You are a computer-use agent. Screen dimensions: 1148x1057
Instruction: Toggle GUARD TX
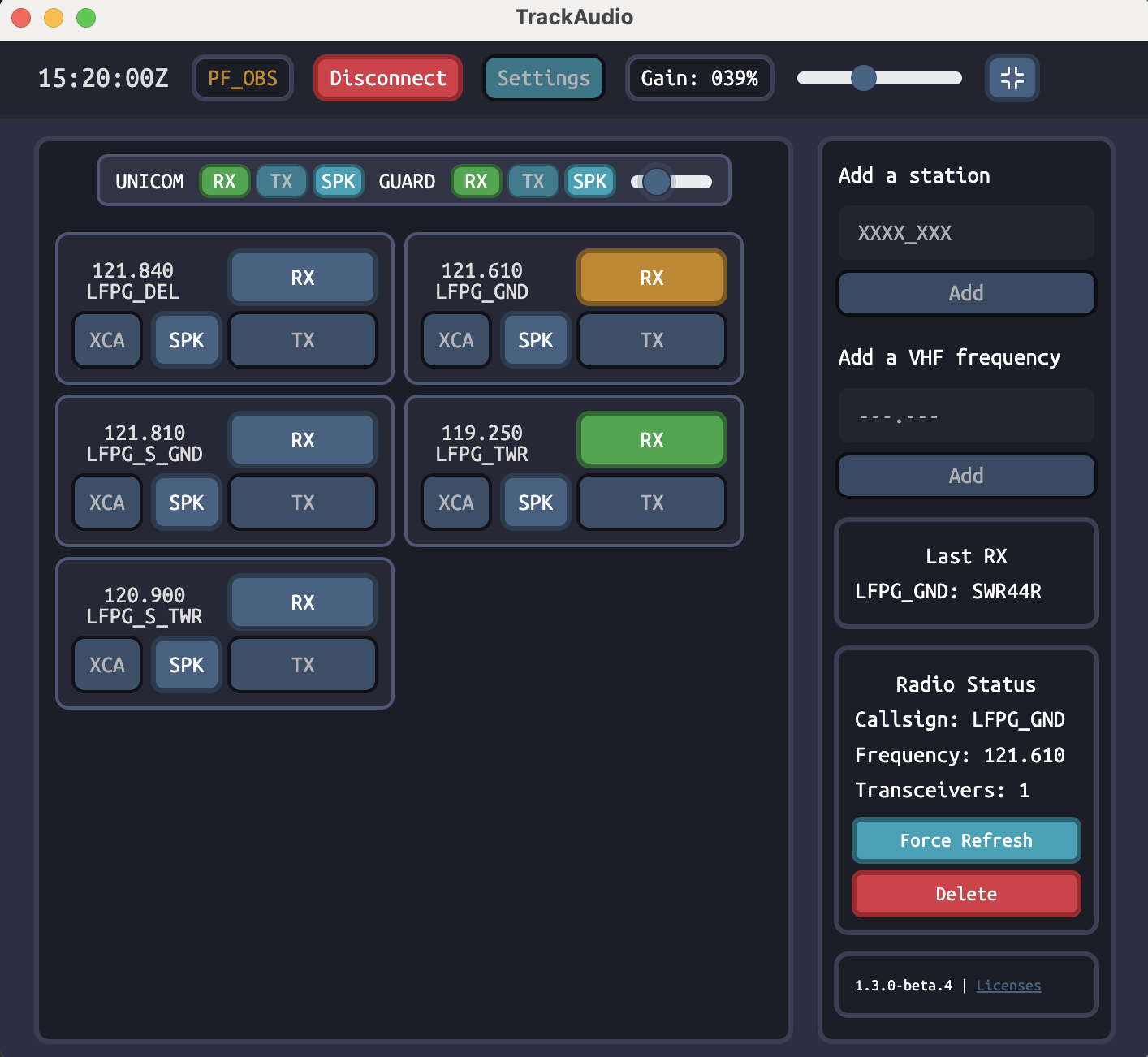[533, 181]
